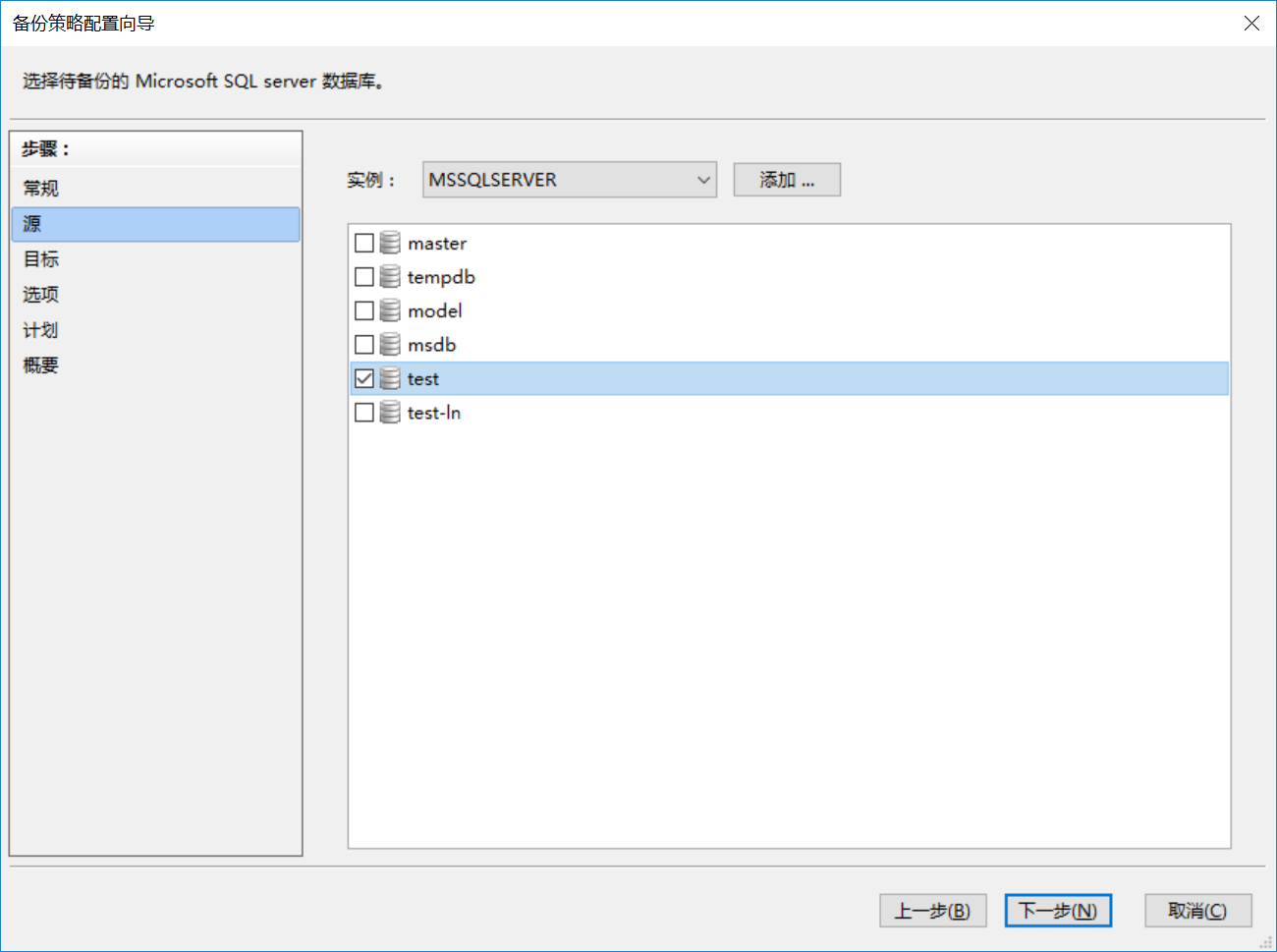Enable the master database checkbox

[364, 243]
